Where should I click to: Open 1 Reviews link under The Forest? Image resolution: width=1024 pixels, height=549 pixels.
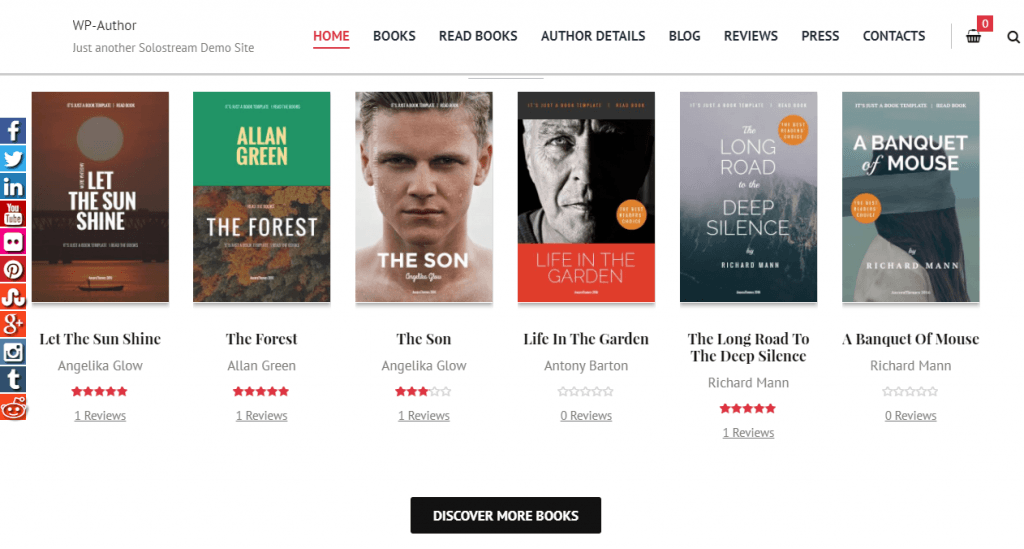261,416
